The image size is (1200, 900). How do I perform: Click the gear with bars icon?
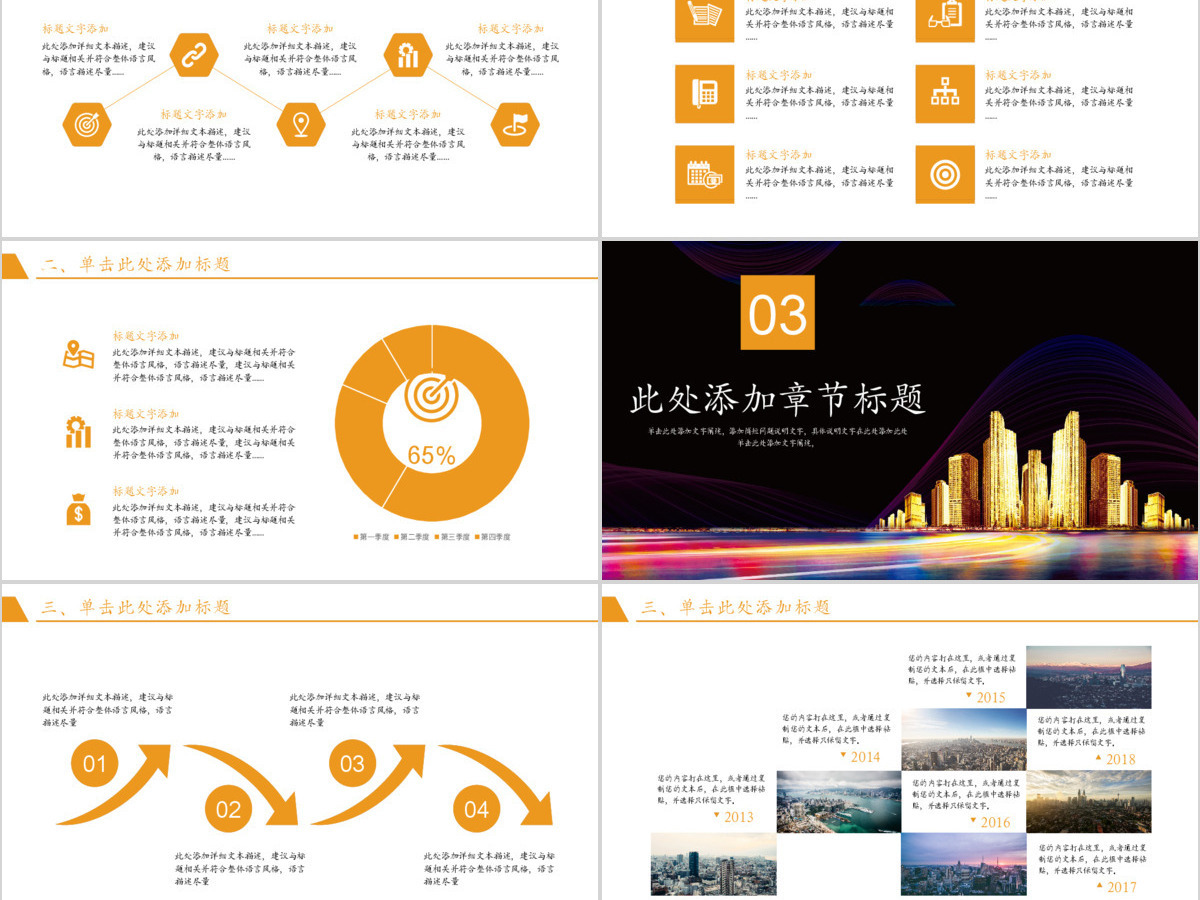tap(78, 432)
